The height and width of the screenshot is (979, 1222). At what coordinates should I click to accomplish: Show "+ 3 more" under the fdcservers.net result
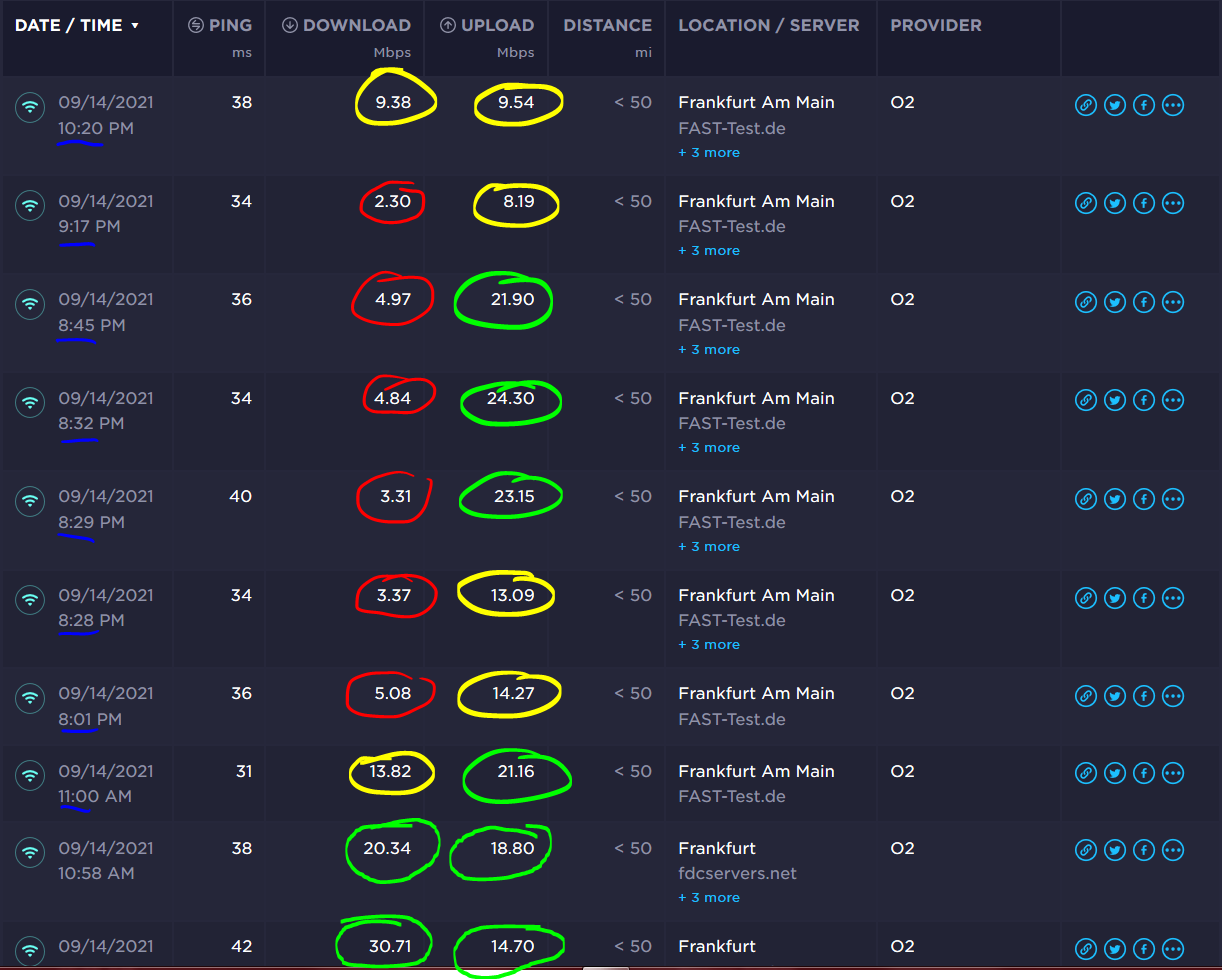tap(709, 898)
